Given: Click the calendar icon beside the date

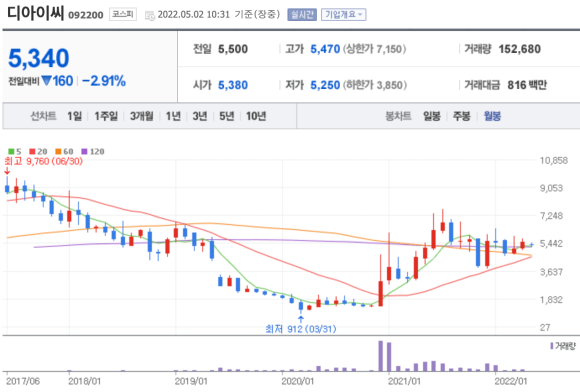Looking at the screenshot, I should 149,16.
